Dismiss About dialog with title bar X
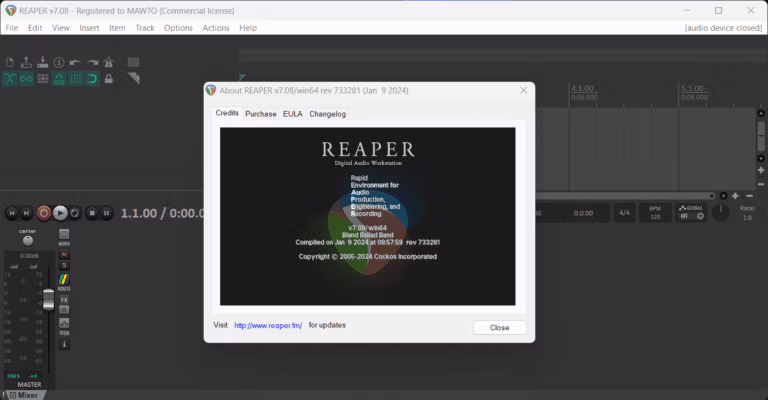768x400 pixels. [524, 90]
